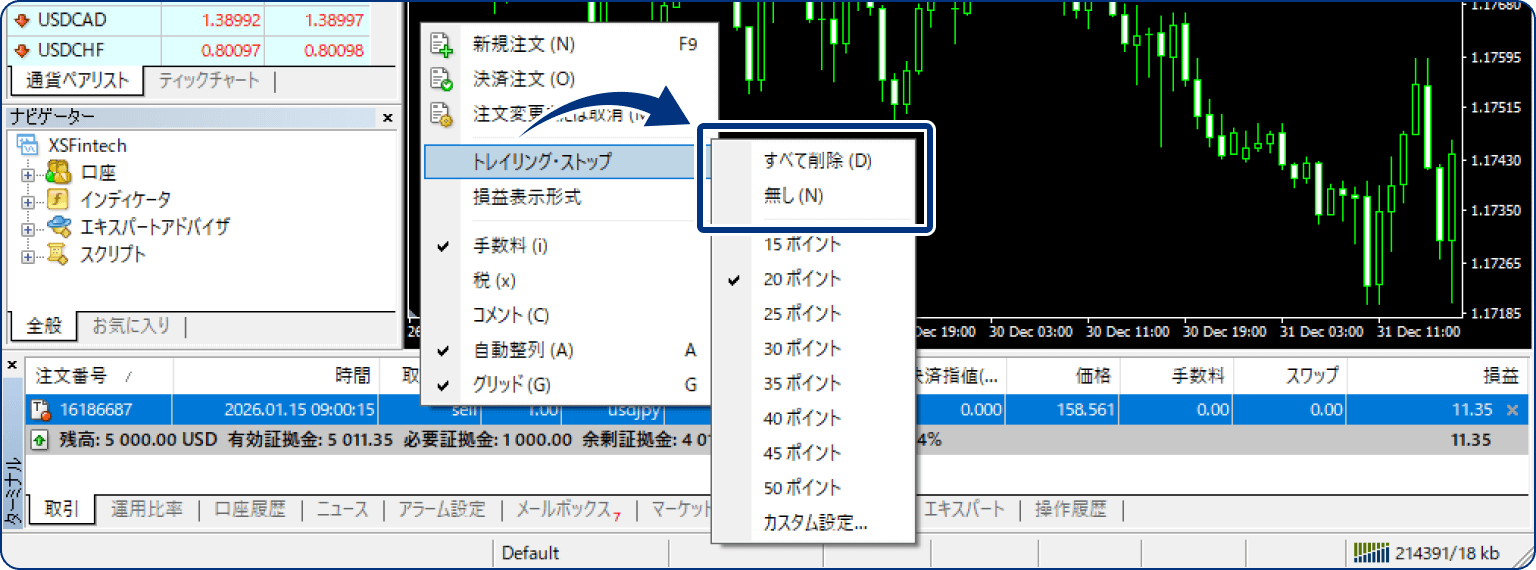Open the ニュース terminal tab
Viewport: 1536px width, 570px height.
(x=342, y=509)
